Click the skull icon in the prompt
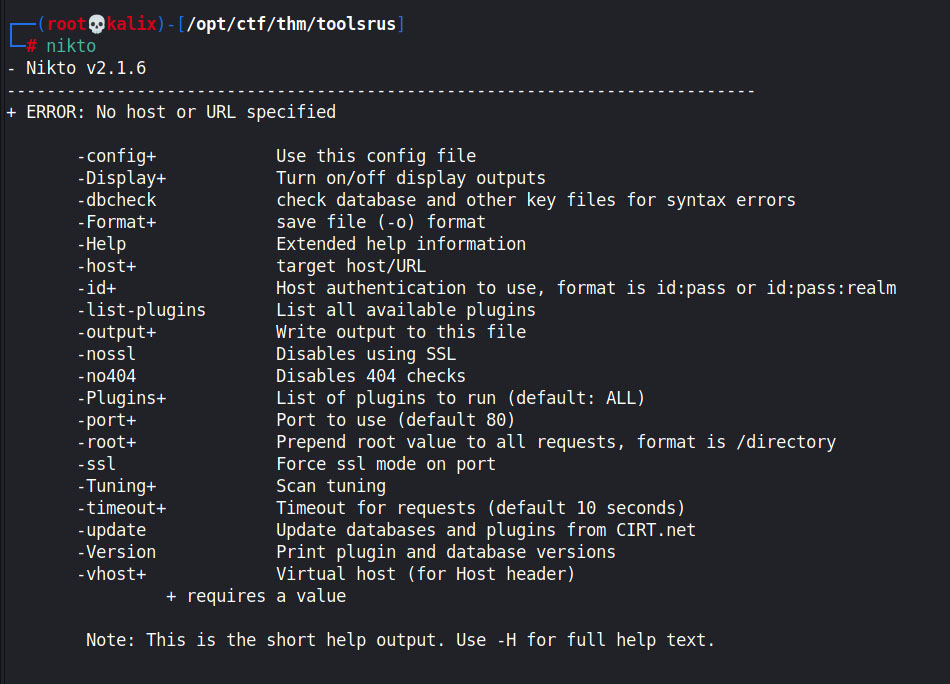The image size is (950, 684). click(97, 24)
